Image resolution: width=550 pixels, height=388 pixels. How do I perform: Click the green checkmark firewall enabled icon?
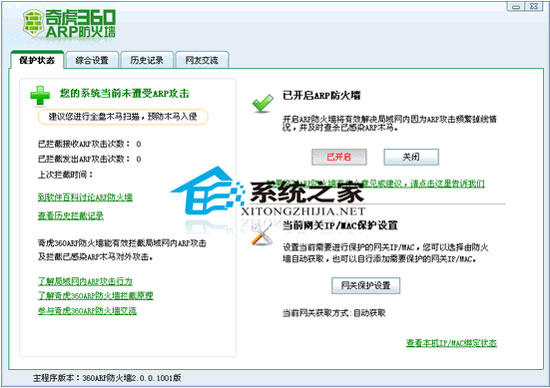pos(263,103)
